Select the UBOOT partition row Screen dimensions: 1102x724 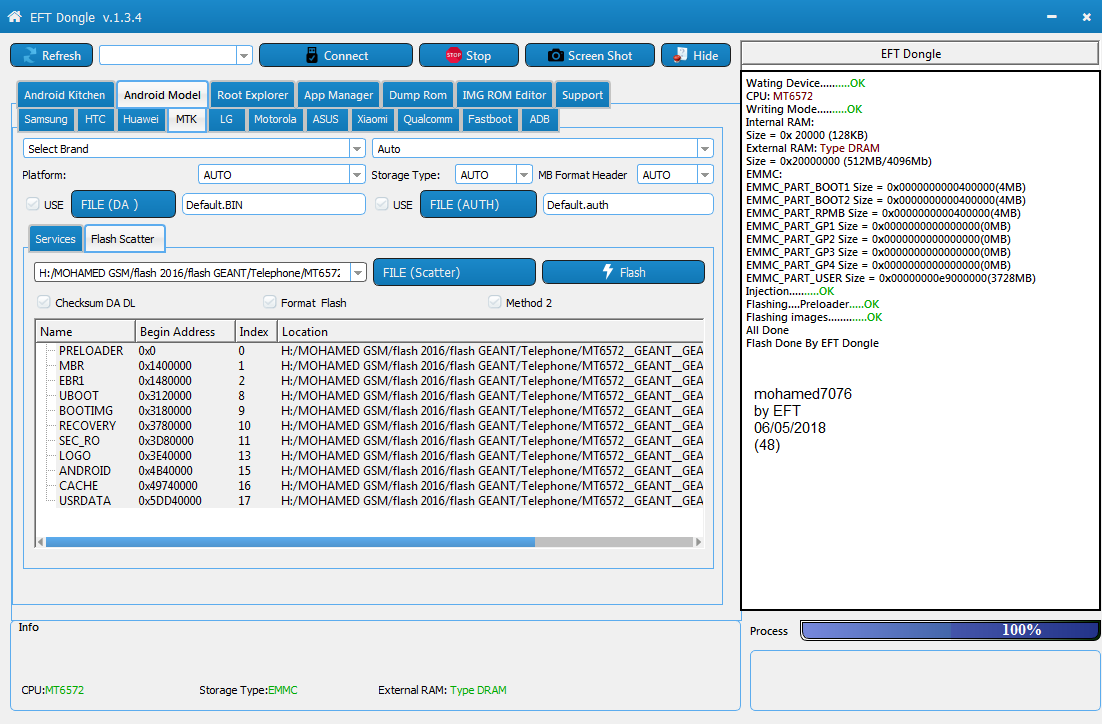click(x=370, y=396)
